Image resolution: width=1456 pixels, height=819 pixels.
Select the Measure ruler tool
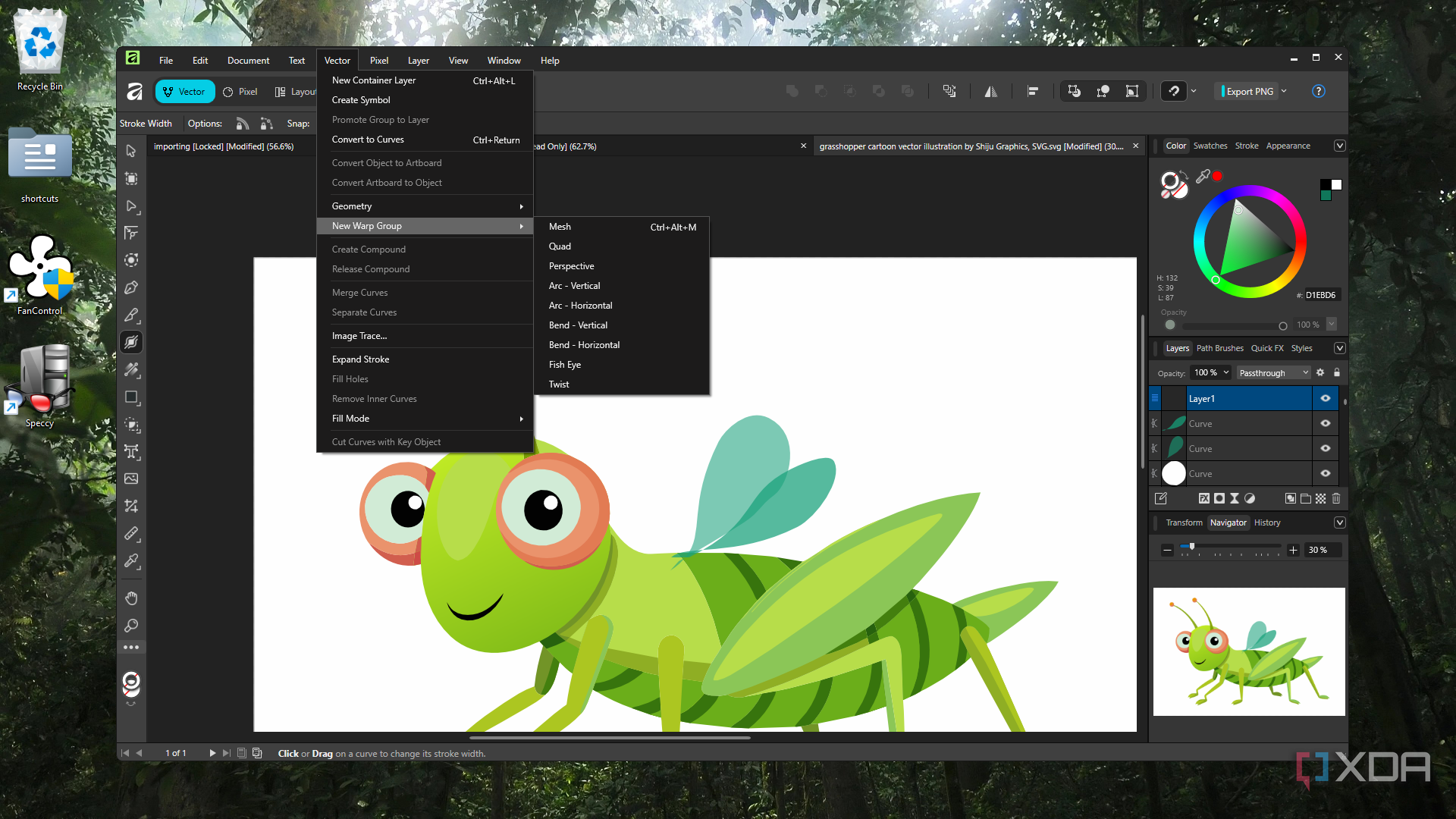pos(131,533)
